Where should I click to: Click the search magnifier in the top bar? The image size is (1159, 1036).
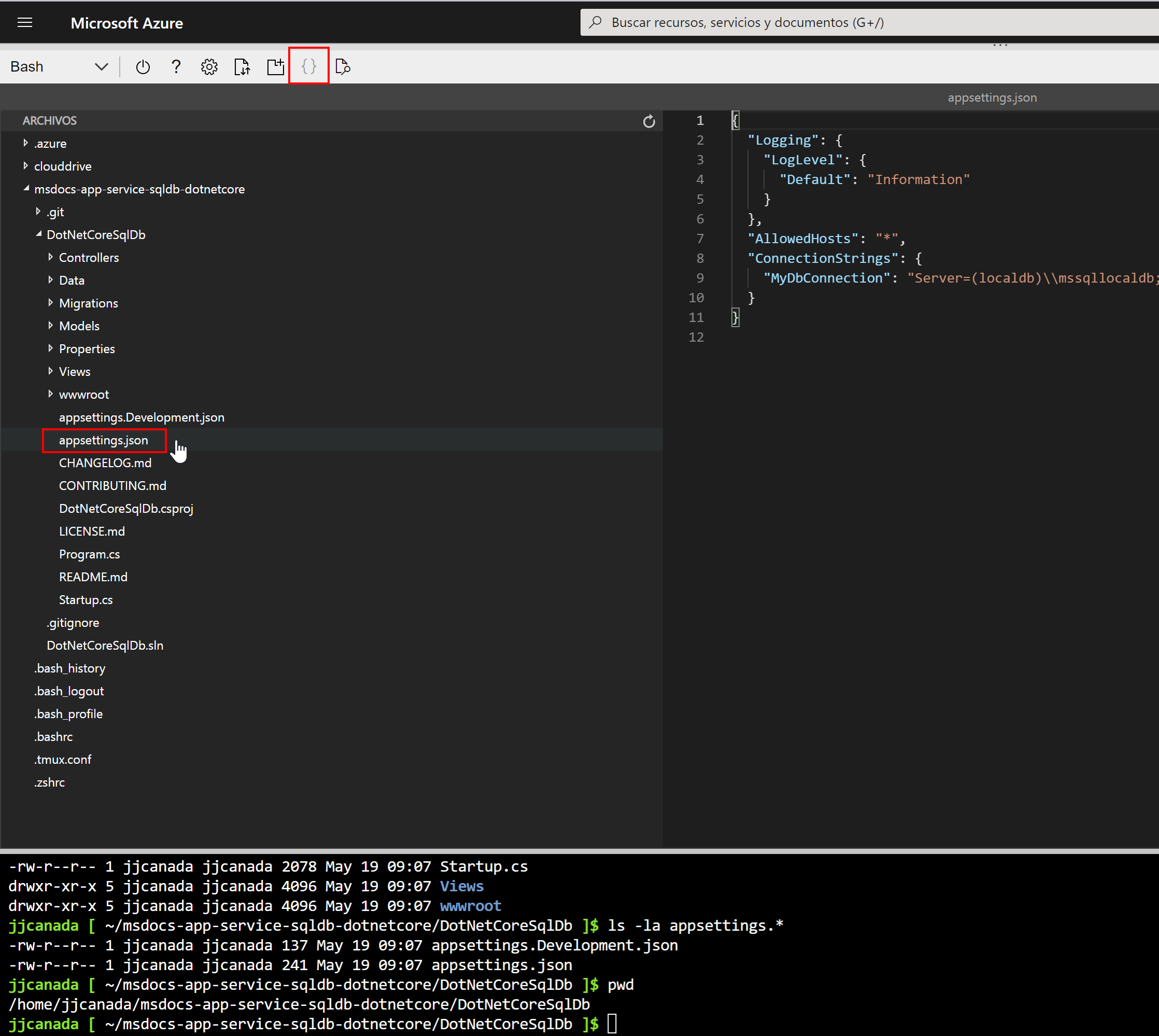tap(595, 22)
